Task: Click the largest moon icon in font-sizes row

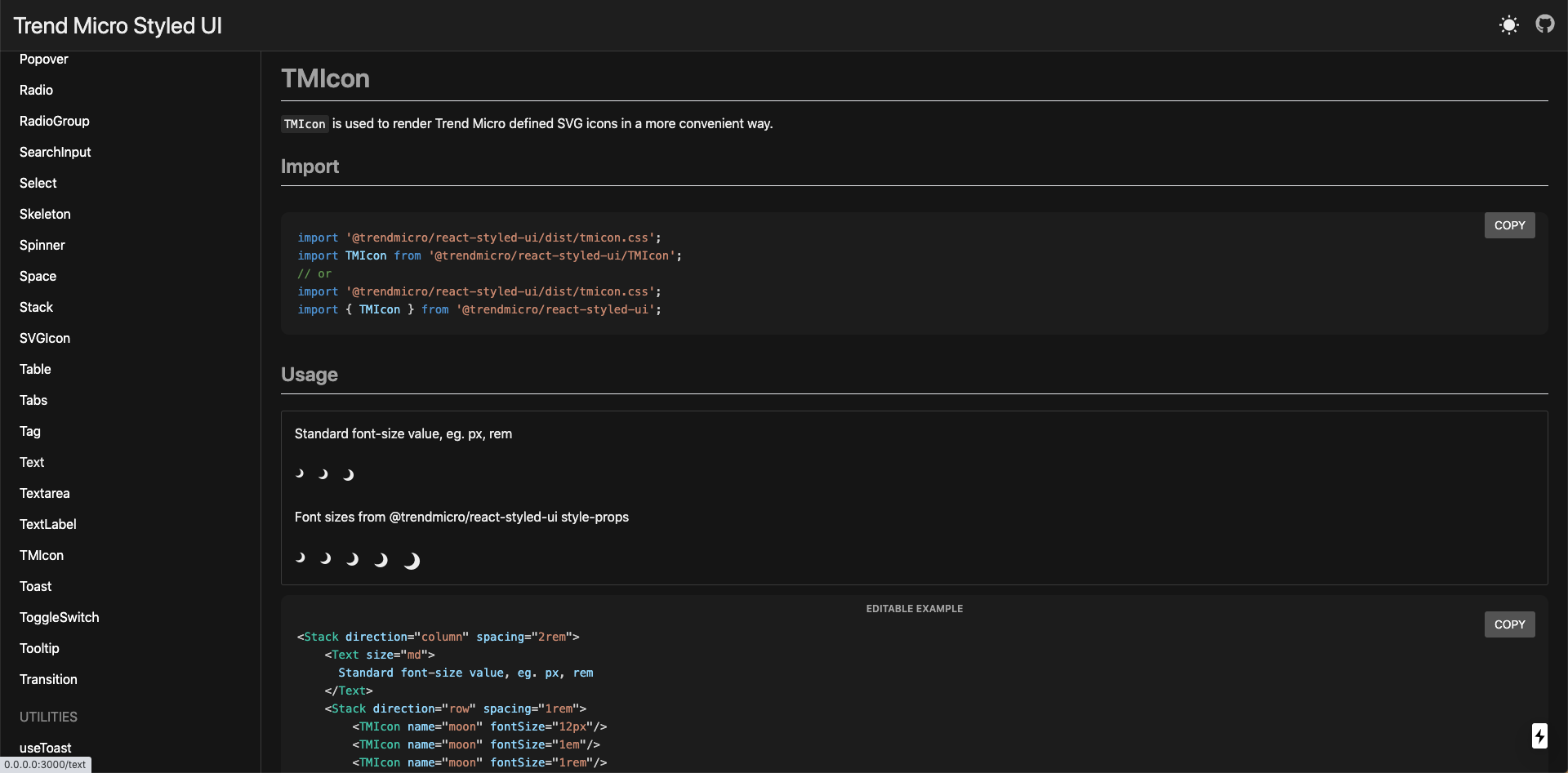Action: tap(412, 560)
